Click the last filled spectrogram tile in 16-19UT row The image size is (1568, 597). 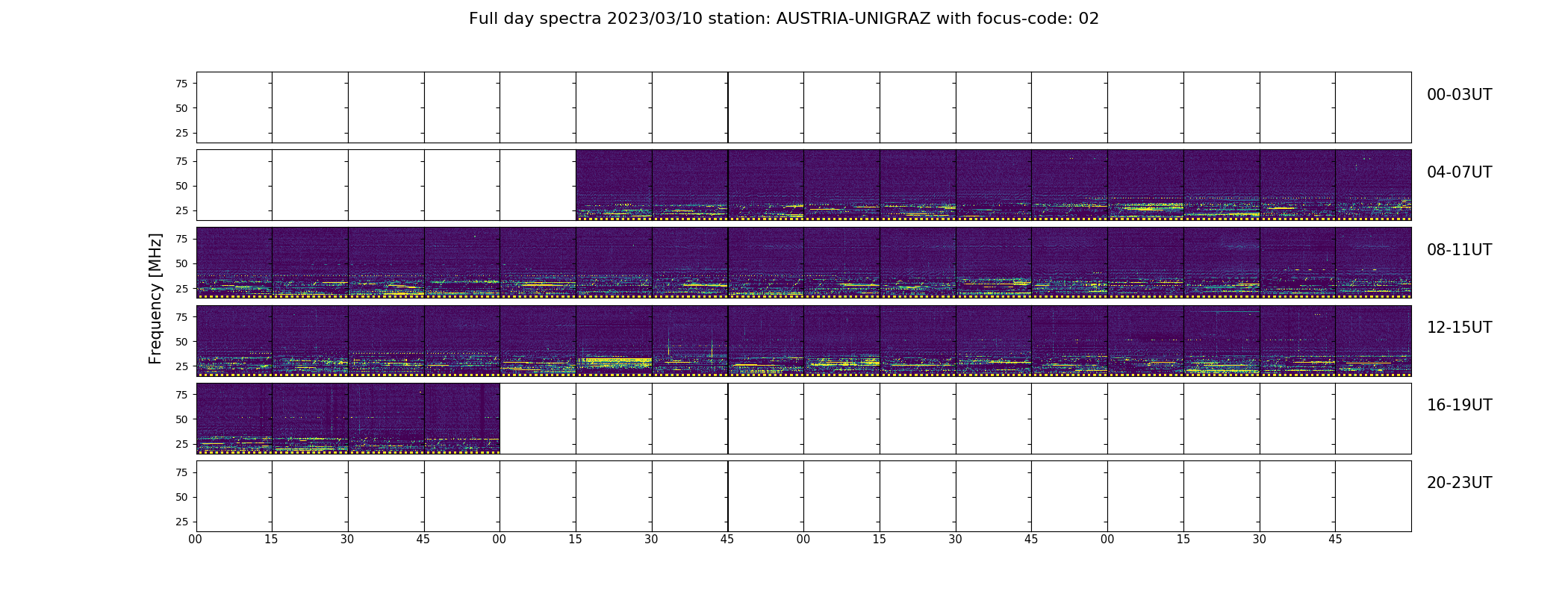click(x=462, y=418)
